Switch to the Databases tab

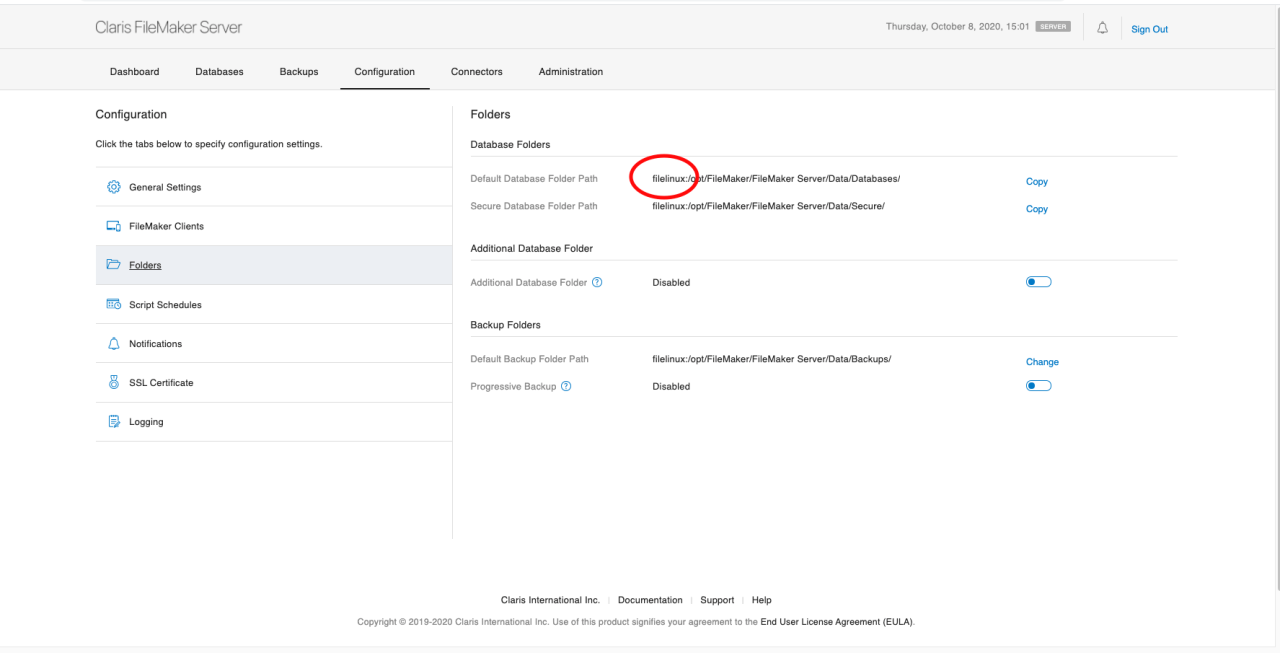click(219, 72)
